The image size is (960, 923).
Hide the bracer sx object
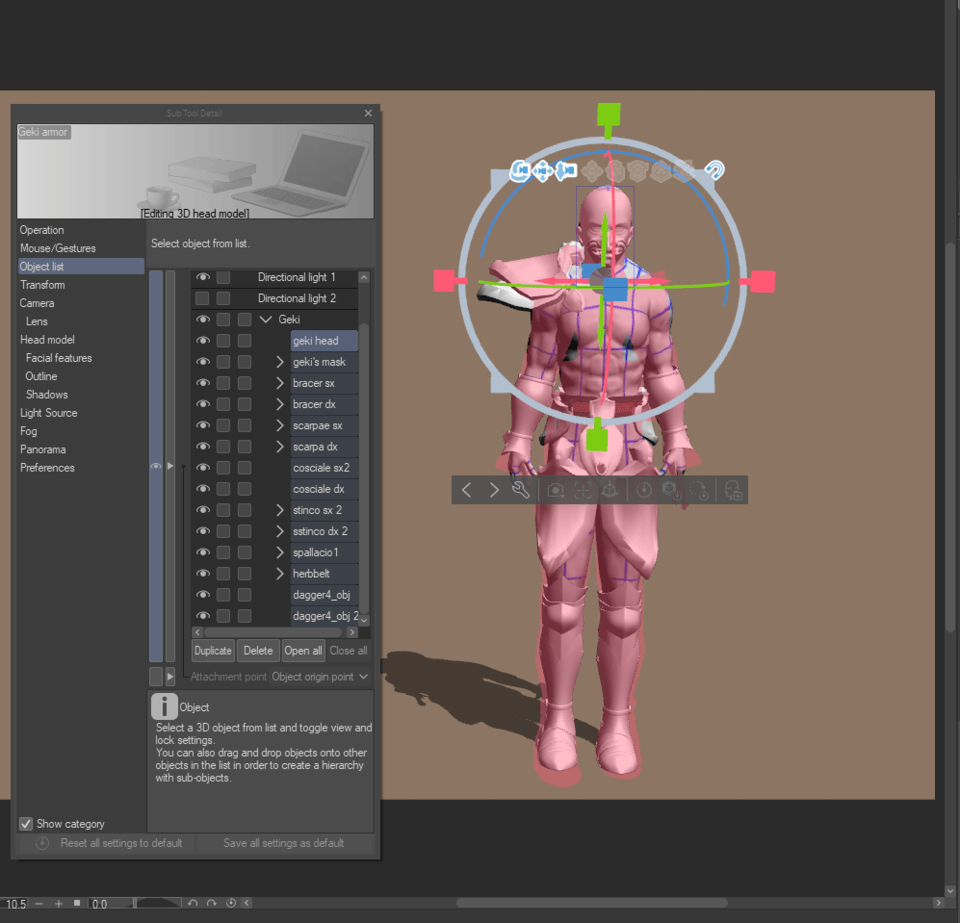tap(203, 383)
